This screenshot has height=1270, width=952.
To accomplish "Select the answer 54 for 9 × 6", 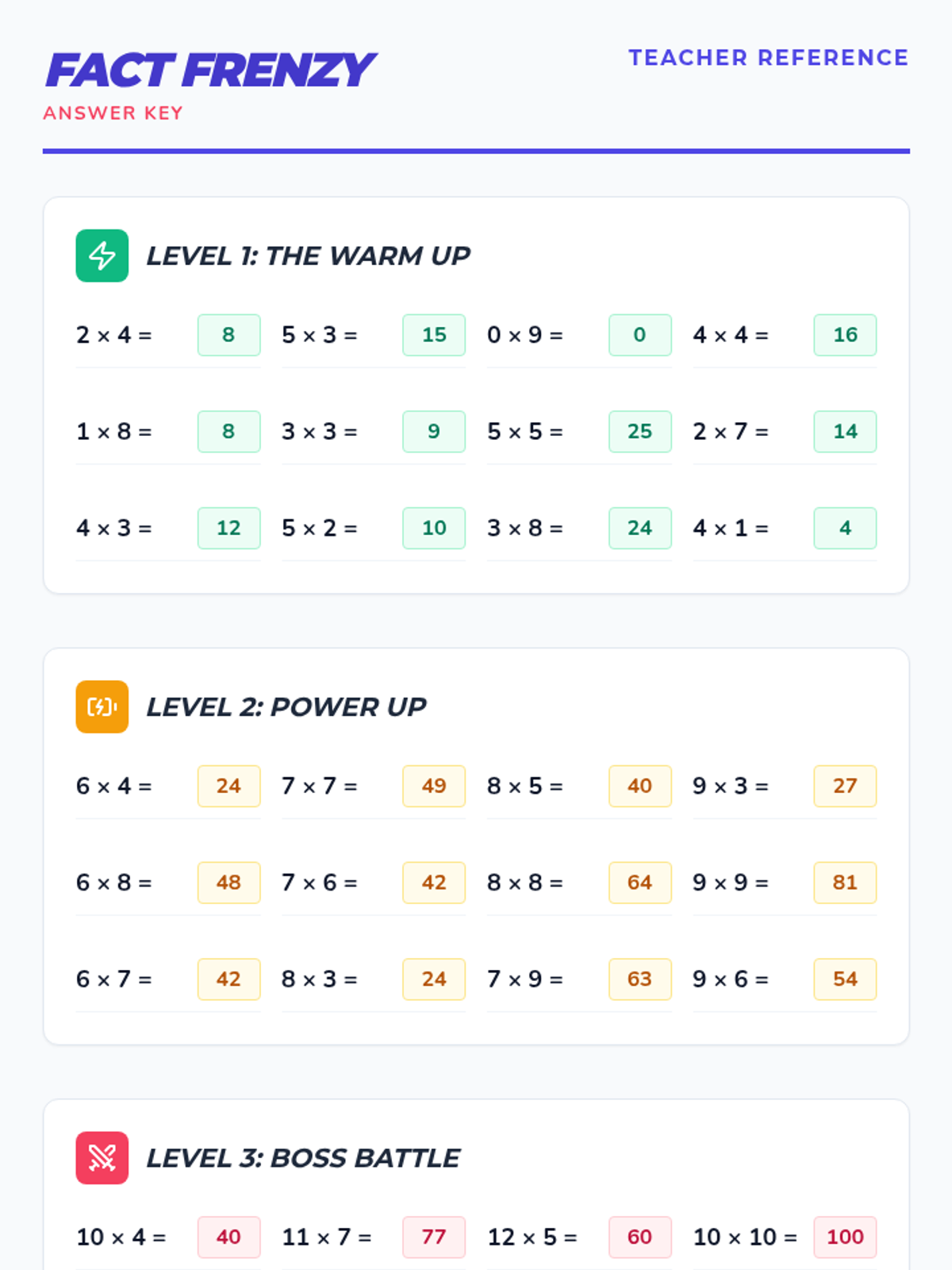I will [x=845, y=979].
